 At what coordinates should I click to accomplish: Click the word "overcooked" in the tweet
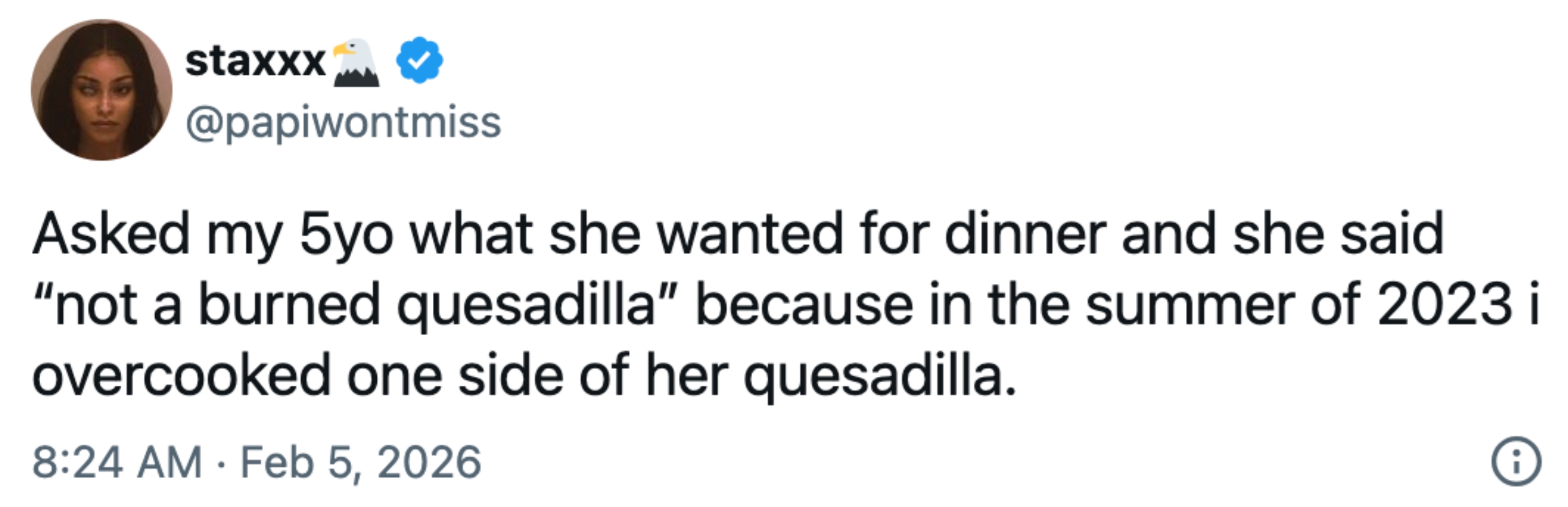[181, 375]
